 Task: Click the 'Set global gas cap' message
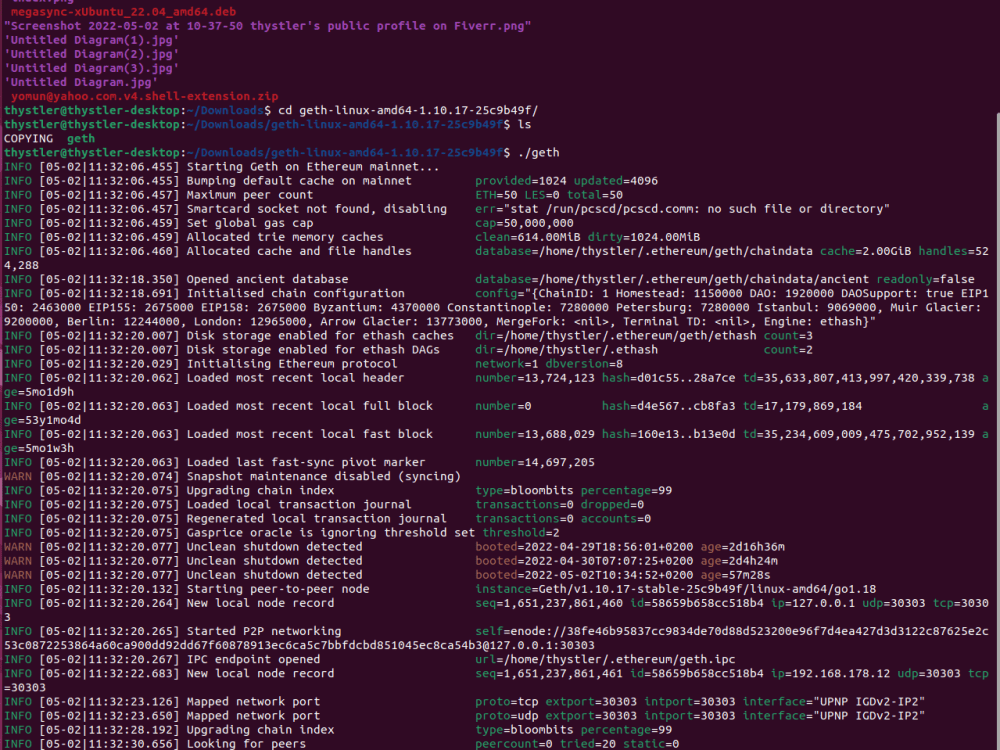tap(249, 223)
